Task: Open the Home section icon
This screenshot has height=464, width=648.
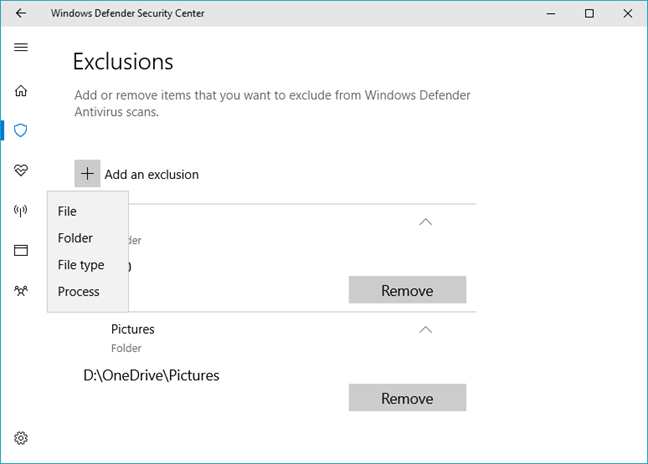Action: click(x=21, y=90)
